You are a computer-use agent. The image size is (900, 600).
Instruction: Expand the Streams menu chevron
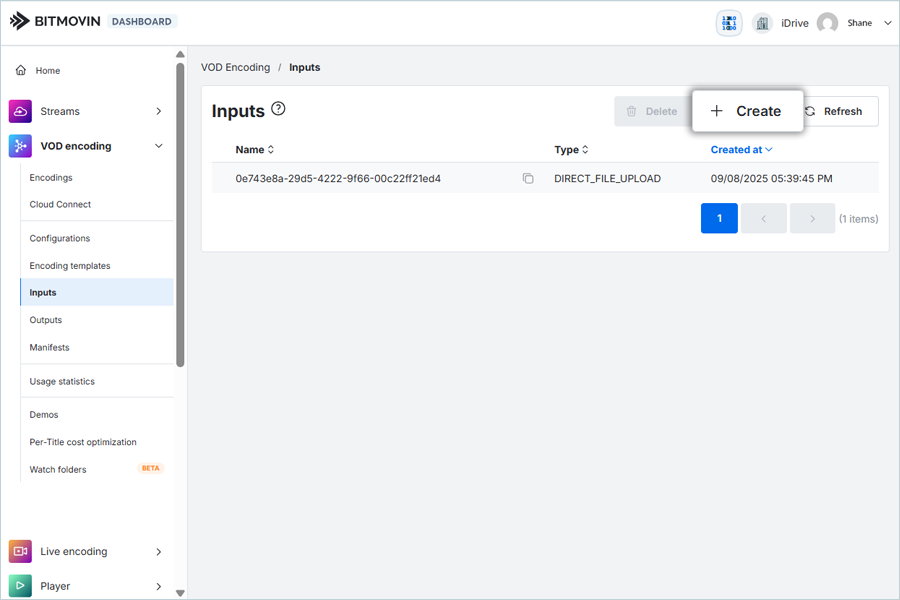(x=158, y=111)
